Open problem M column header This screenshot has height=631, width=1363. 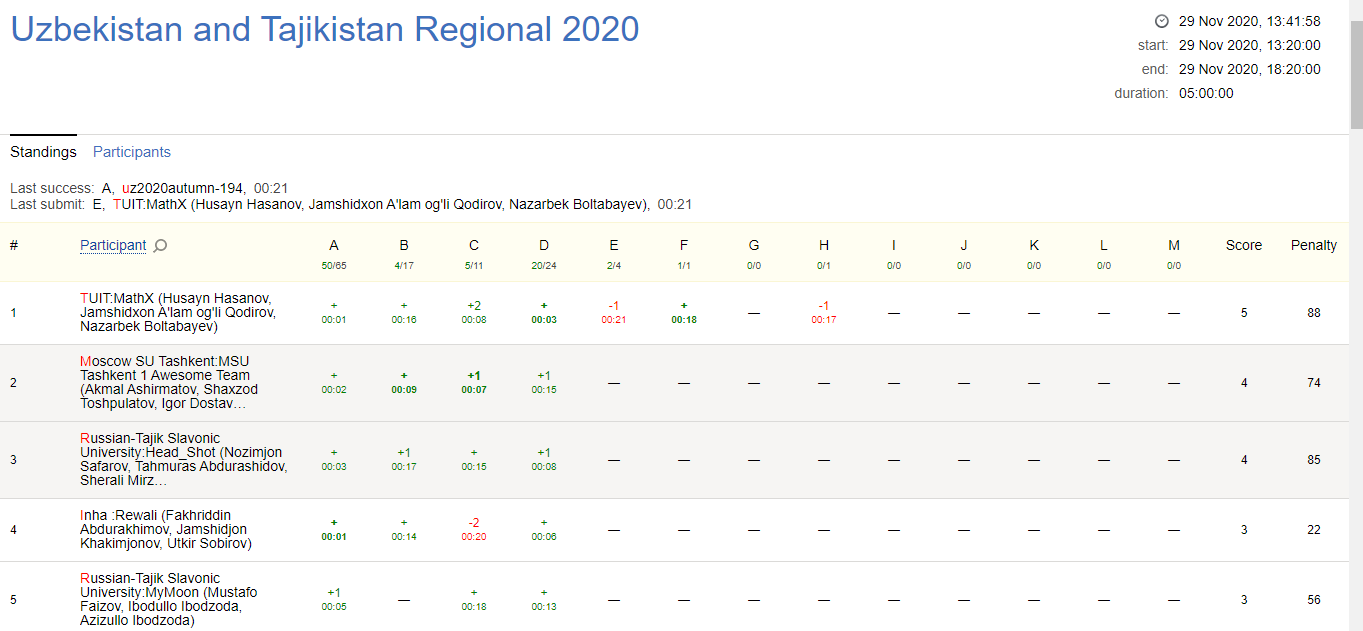click(x=1174, y=245)
